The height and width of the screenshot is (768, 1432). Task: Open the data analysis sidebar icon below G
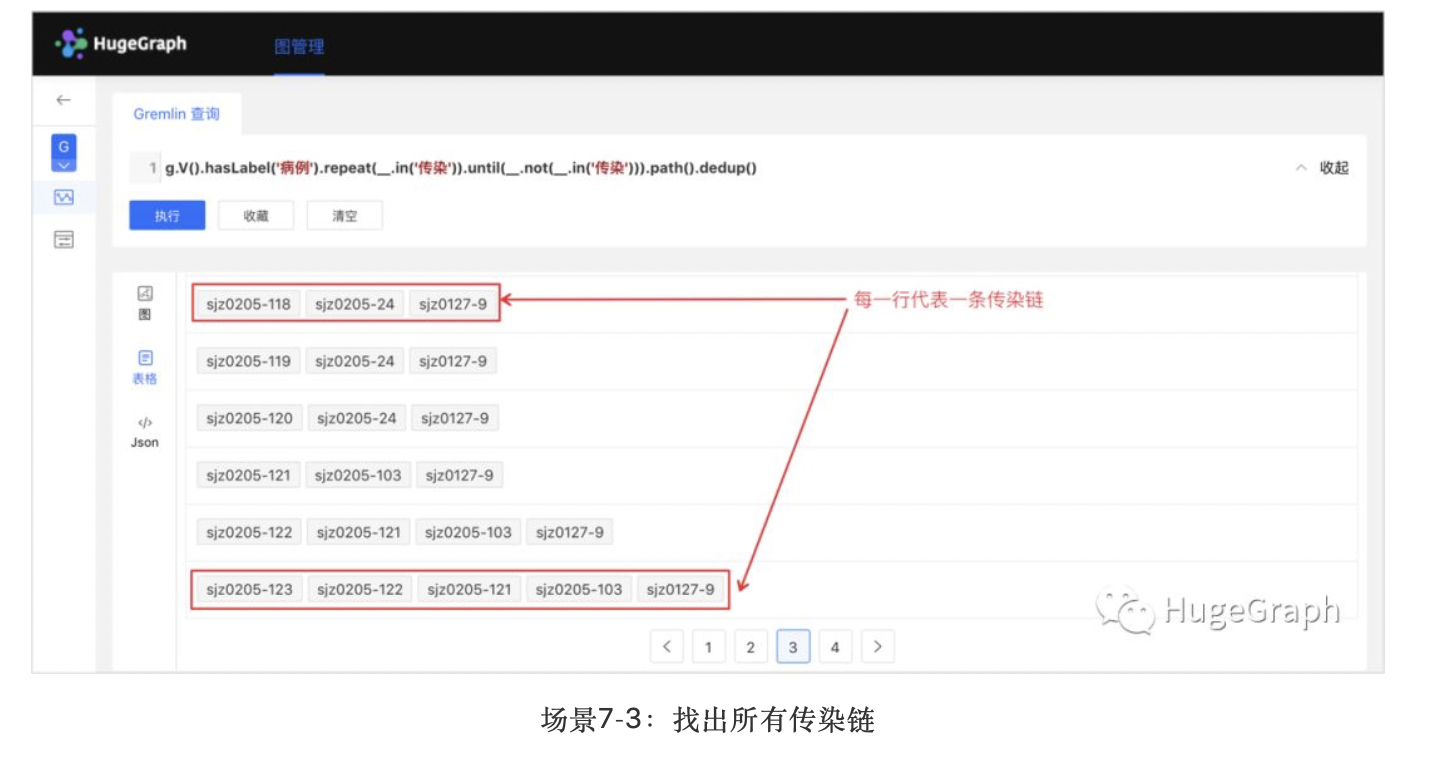(64, 197)
